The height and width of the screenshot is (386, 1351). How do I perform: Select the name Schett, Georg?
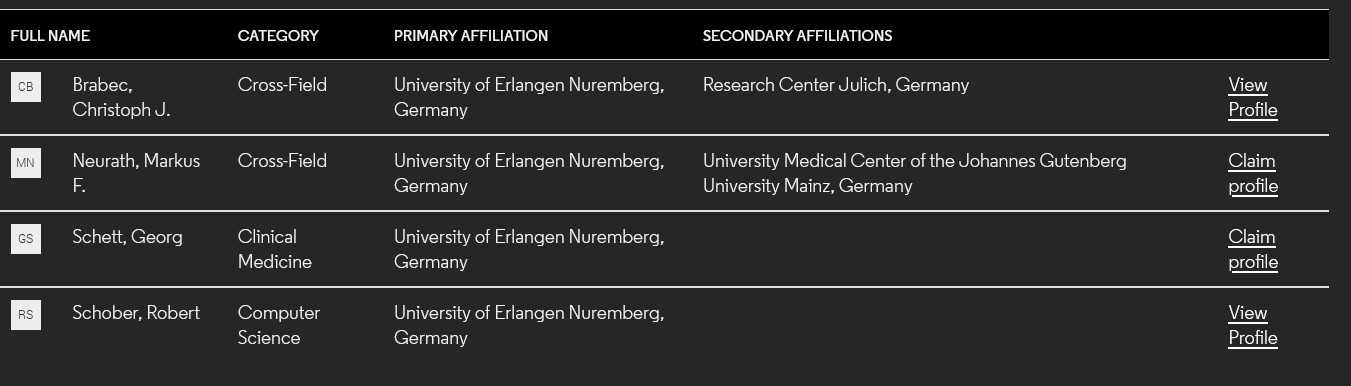[x=127, y=237]
